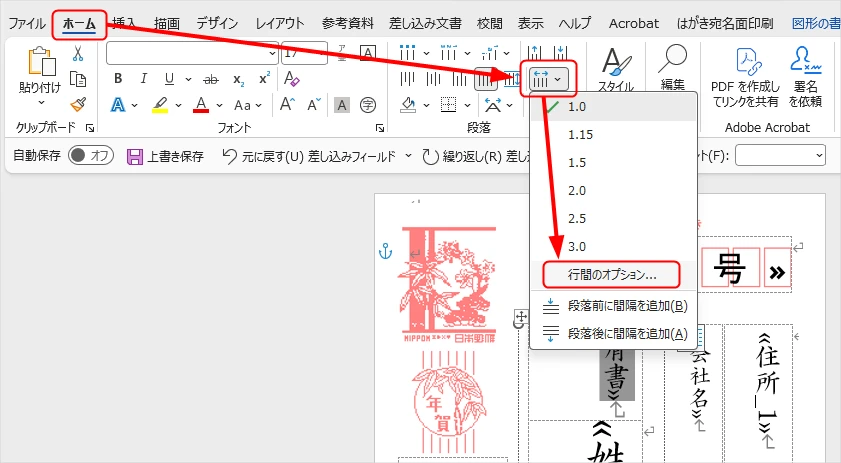
Task: Align text to bottom icon
Action: pos(459,79)
